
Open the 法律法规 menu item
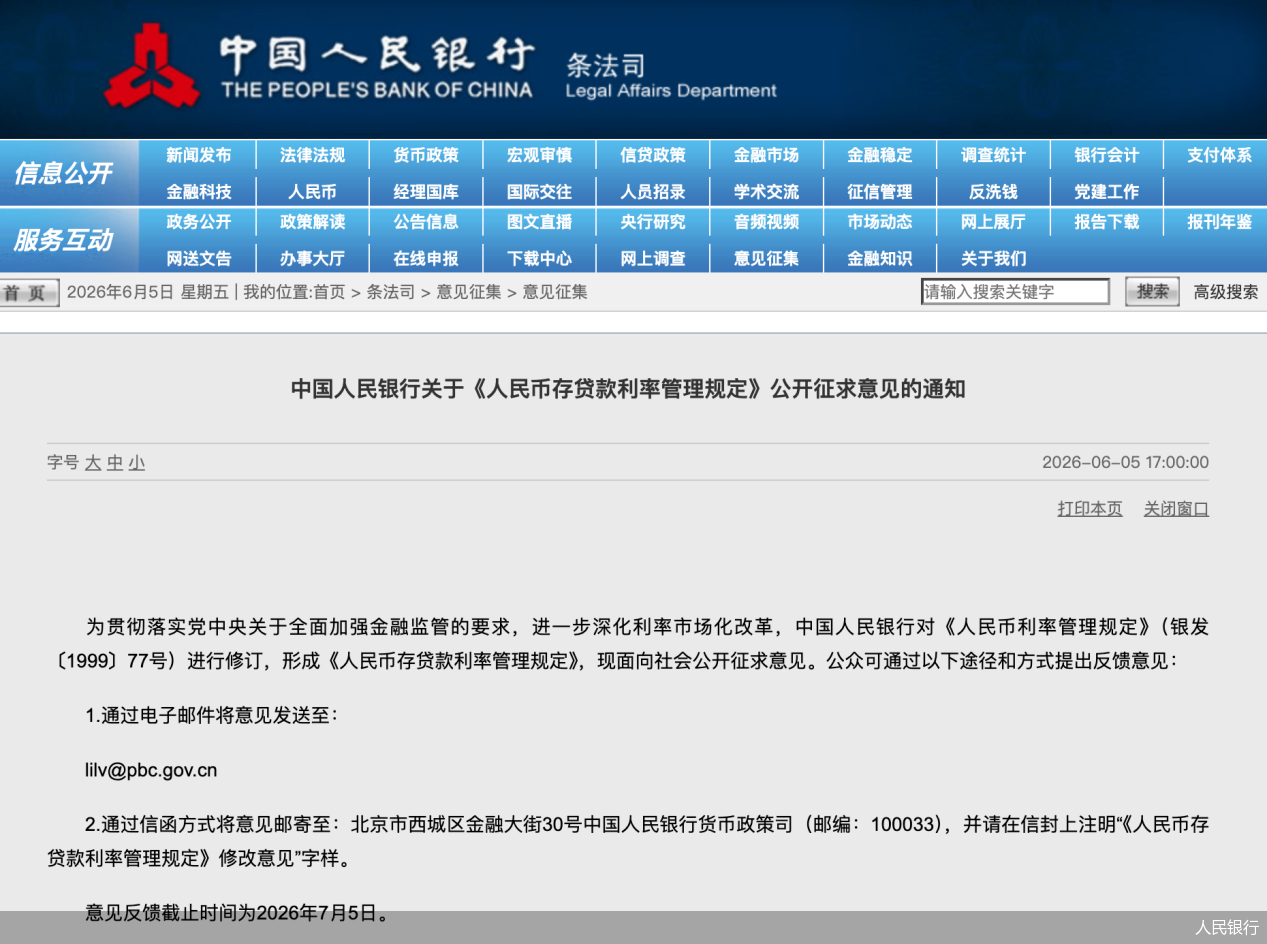click(x=312, y=155)
